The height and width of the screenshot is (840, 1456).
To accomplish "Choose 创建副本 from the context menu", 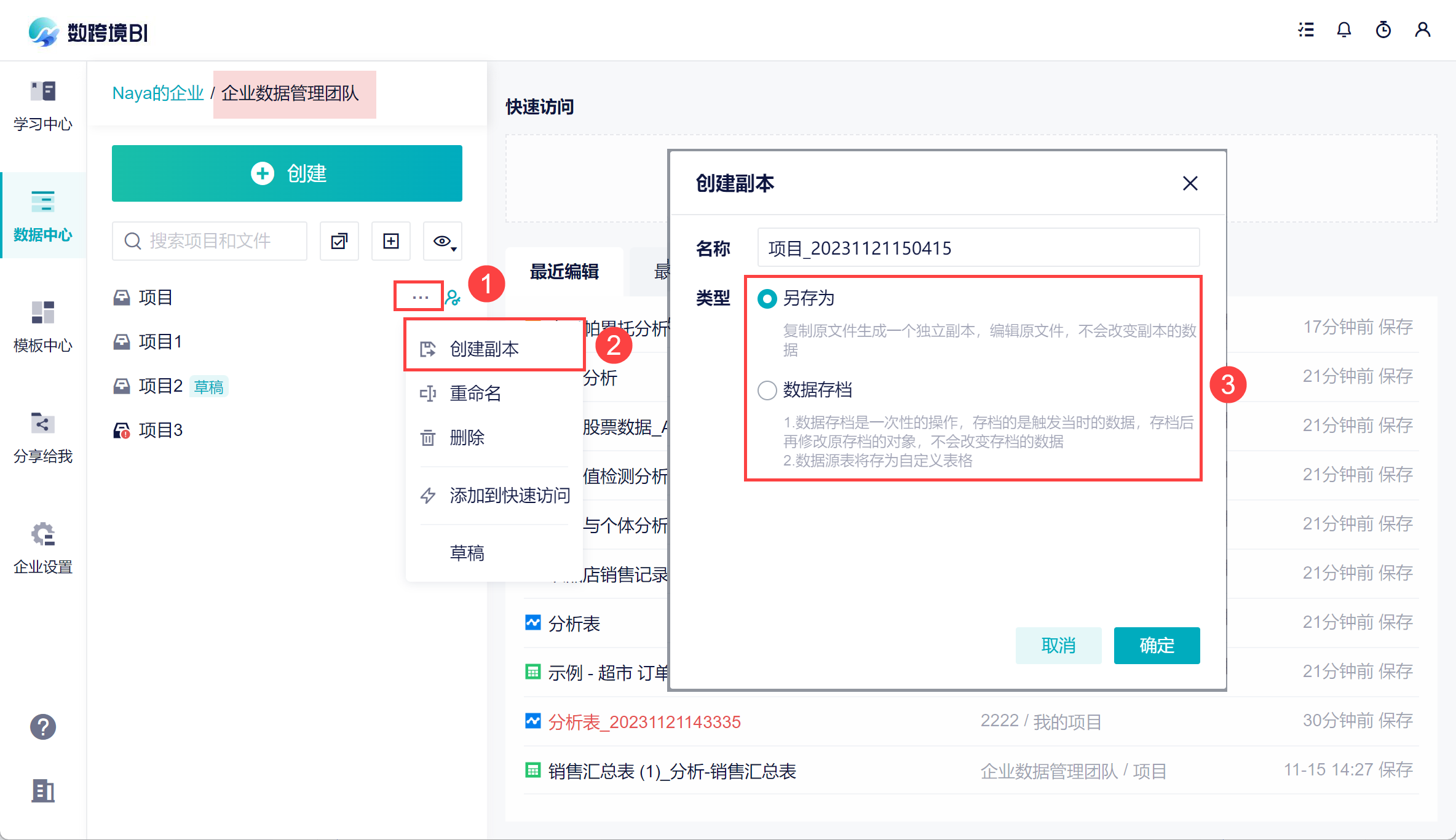I will coord(484,349).
